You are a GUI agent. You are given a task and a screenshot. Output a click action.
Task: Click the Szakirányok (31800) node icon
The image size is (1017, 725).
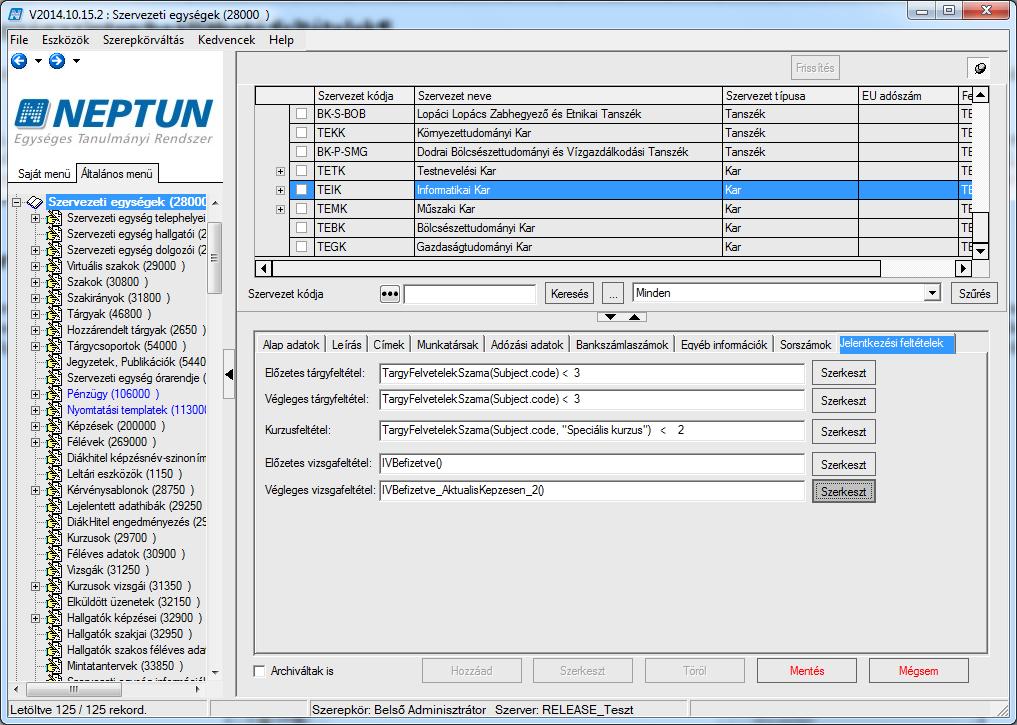(x=54, y=298)
